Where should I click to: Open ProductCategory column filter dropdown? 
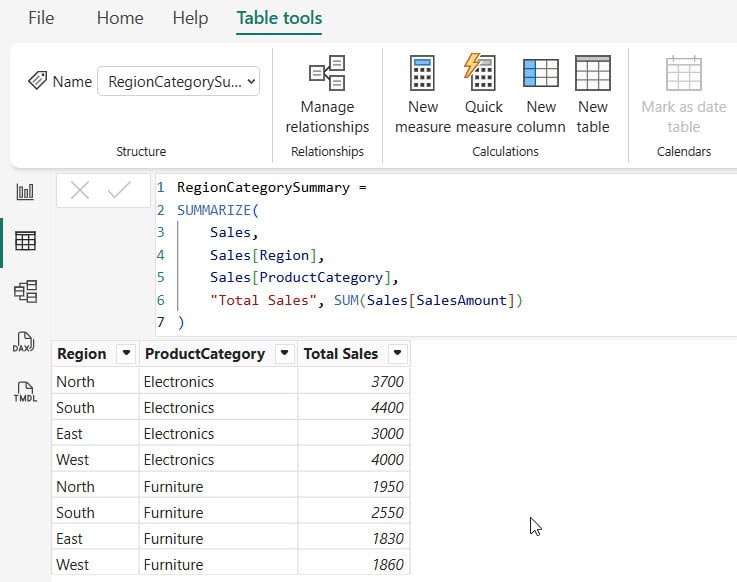pyautogui.click(x=284, y=353)
